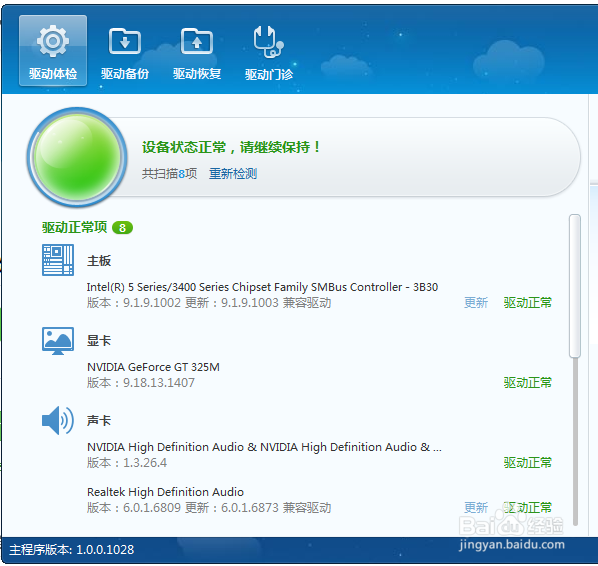This screenshot has width=598, height=566.
Task: Click 驱动正常 status for Realtek Audio row
Action: [x=528, y=508]
